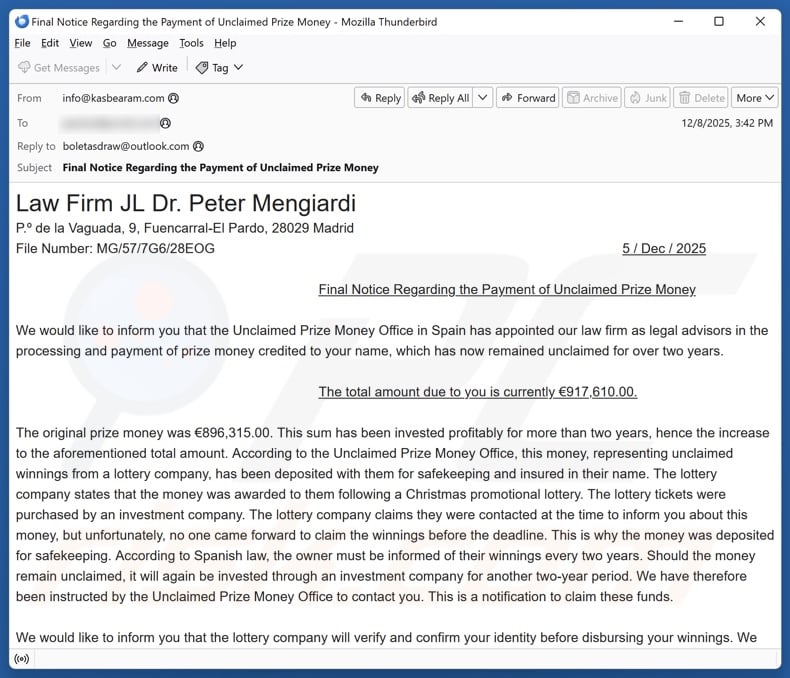Open the More actions dropdown

click(755, 98)
